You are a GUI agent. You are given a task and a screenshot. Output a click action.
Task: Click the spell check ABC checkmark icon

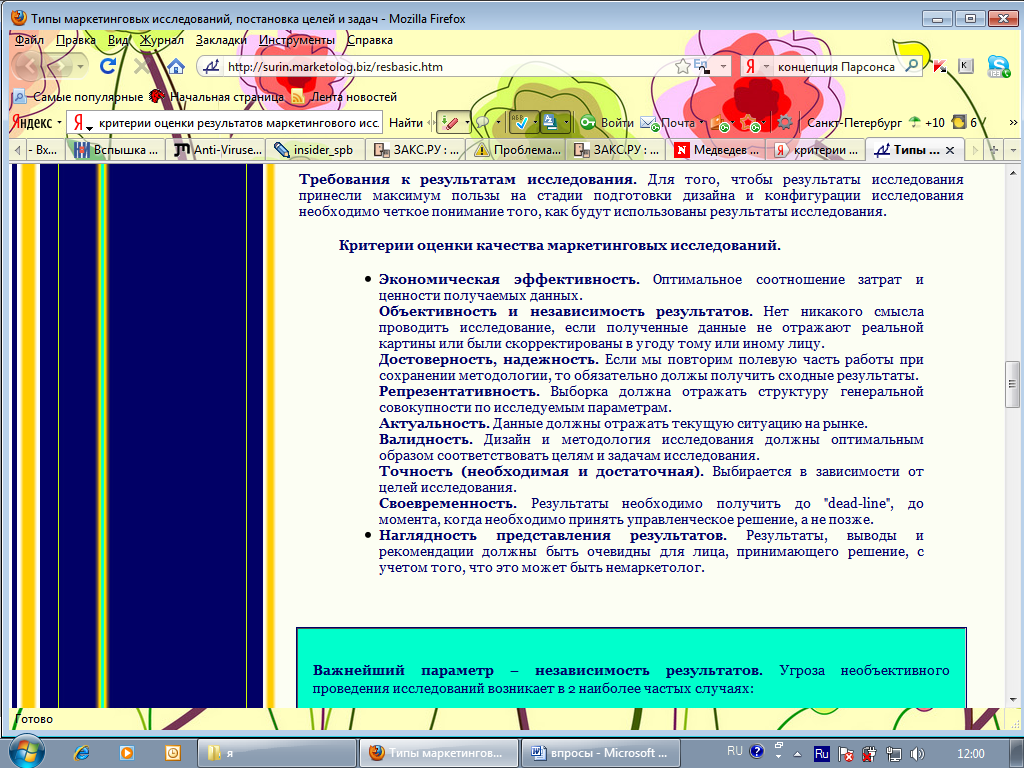[520, 122]
